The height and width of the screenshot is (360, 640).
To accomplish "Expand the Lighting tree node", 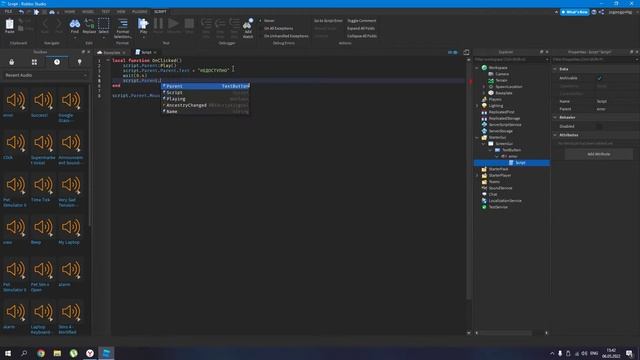I will point(477,105).
